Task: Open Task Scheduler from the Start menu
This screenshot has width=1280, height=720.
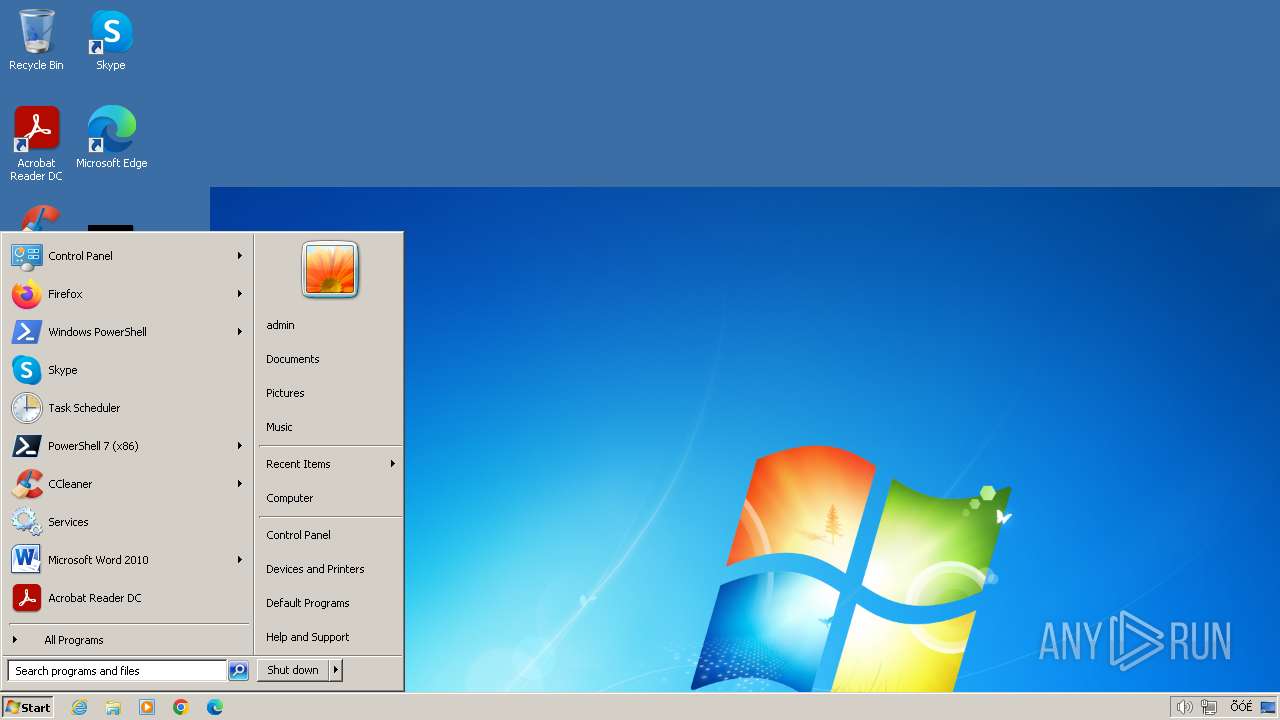Action: [128, 408]
